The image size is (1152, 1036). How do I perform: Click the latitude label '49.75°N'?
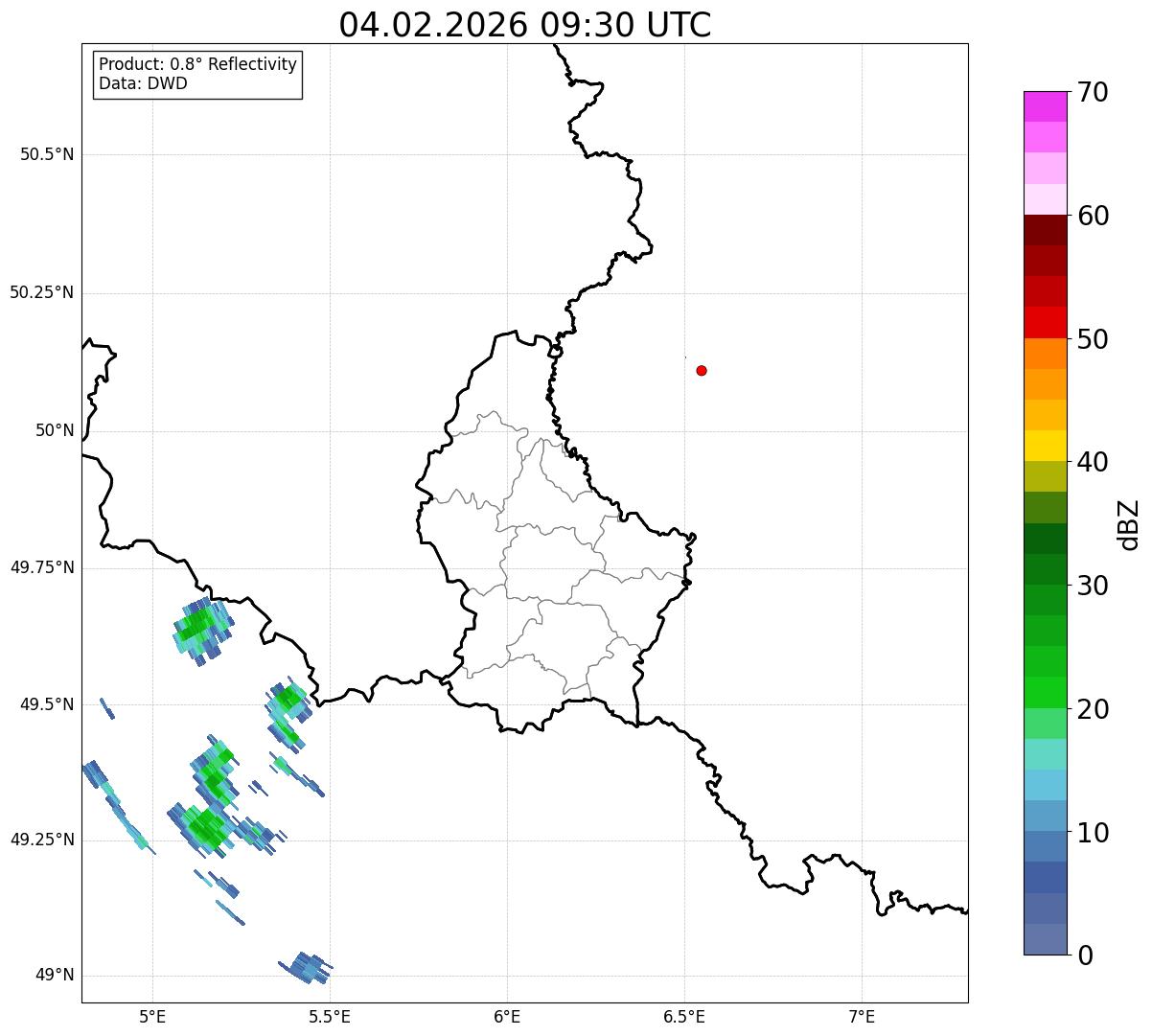click(x=42, y=567)
